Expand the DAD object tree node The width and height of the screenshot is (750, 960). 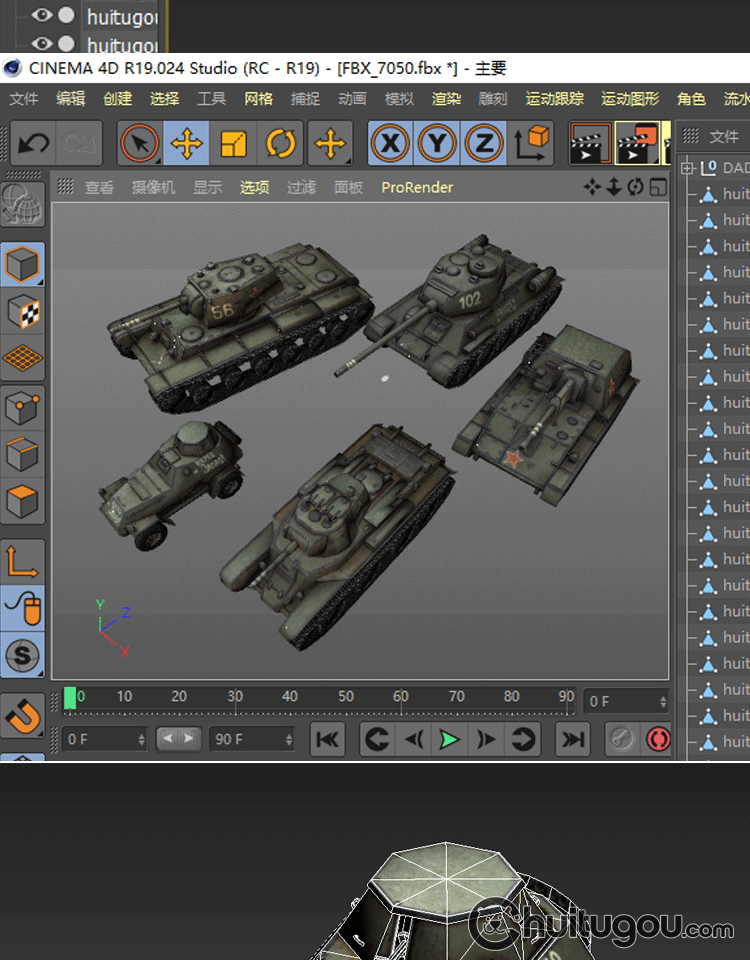(687, 168)
